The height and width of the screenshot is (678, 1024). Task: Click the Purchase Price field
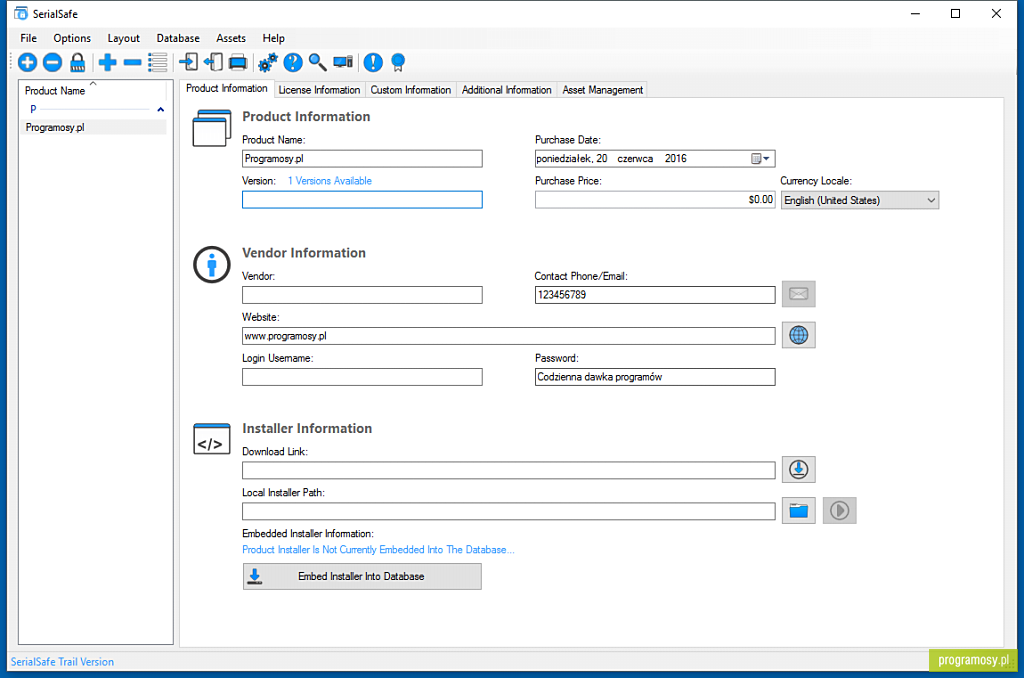655,200
